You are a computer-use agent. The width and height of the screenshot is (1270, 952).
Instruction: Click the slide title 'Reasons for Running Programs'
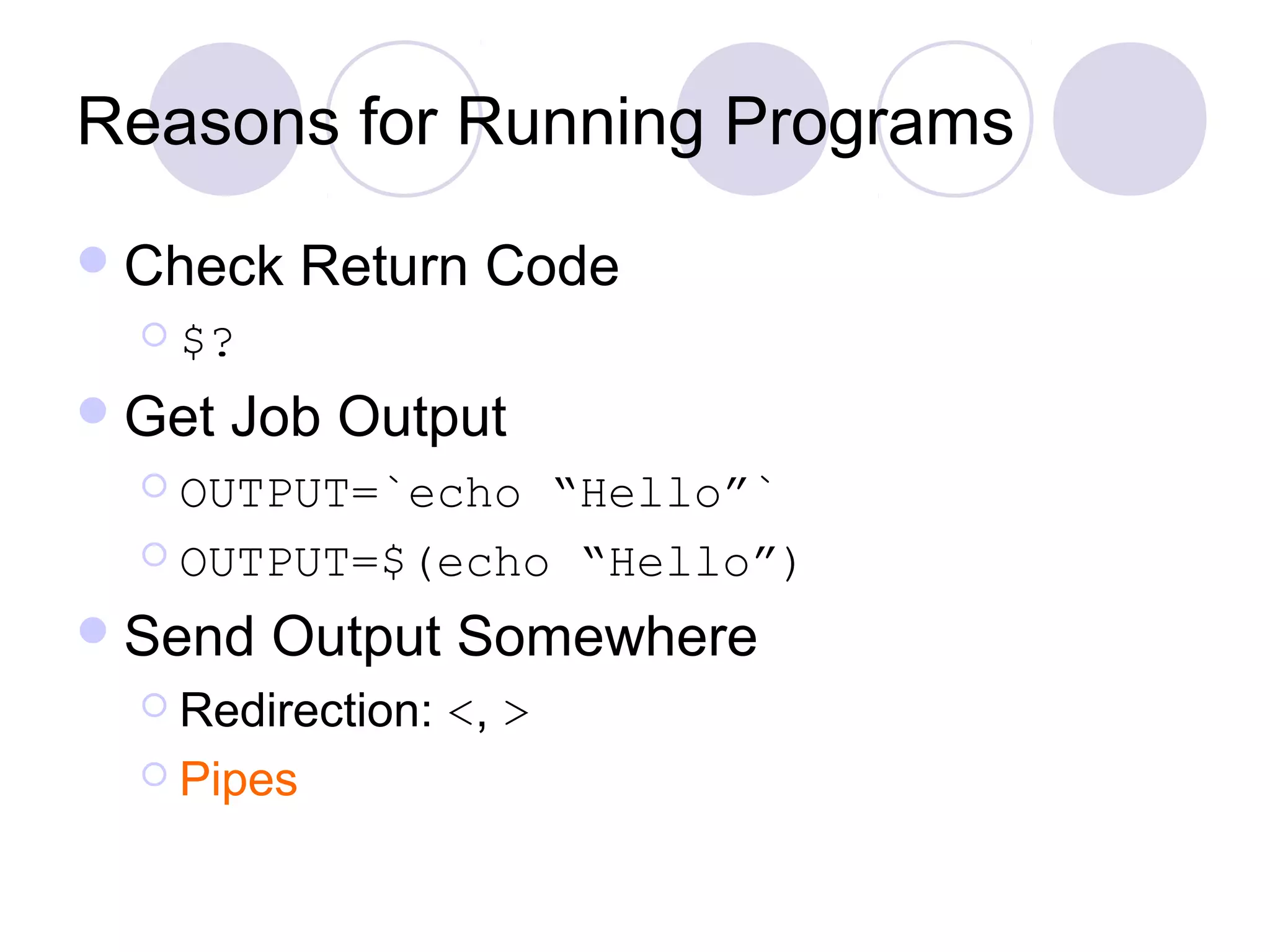tap(544, 122)
